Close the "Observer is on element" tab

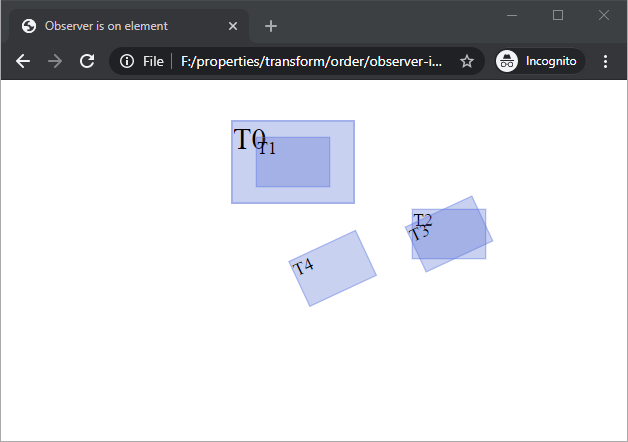pos(233,26)
